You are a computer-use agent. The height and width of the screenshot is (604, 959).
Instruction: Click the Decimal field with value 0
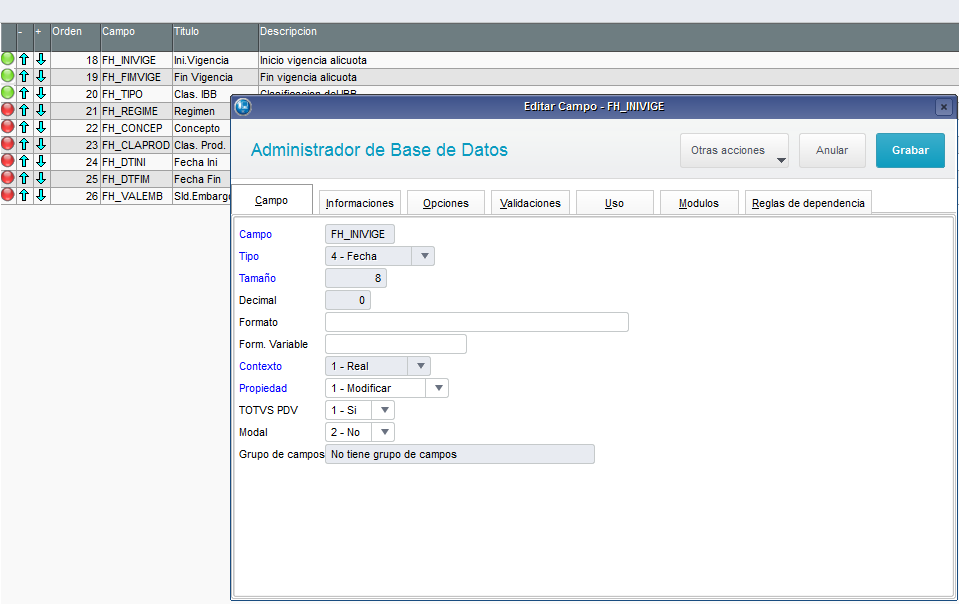pos(348,300)
